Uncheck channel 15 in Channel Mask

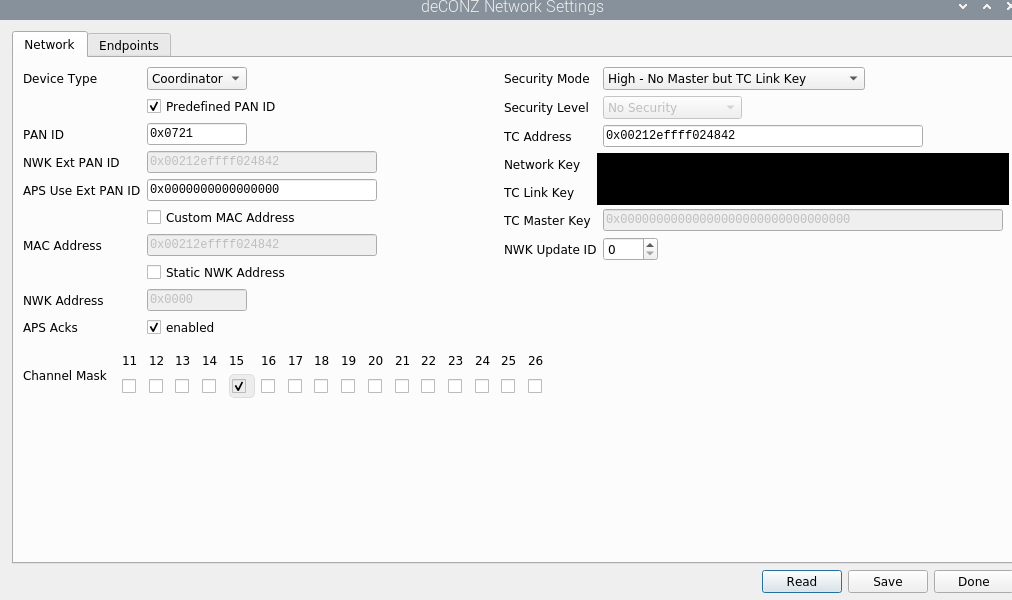point(239,386)
